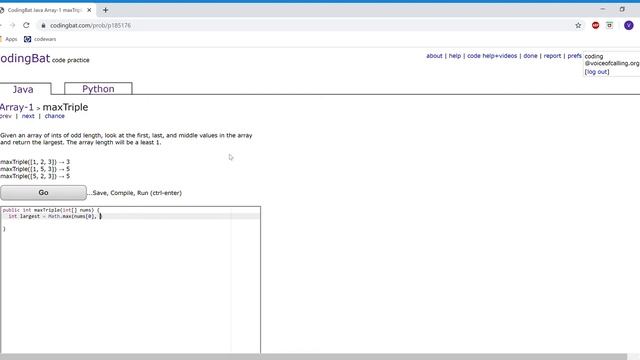Click the log out link
Viewport: 640px width, 360px height.
(597, 72)
